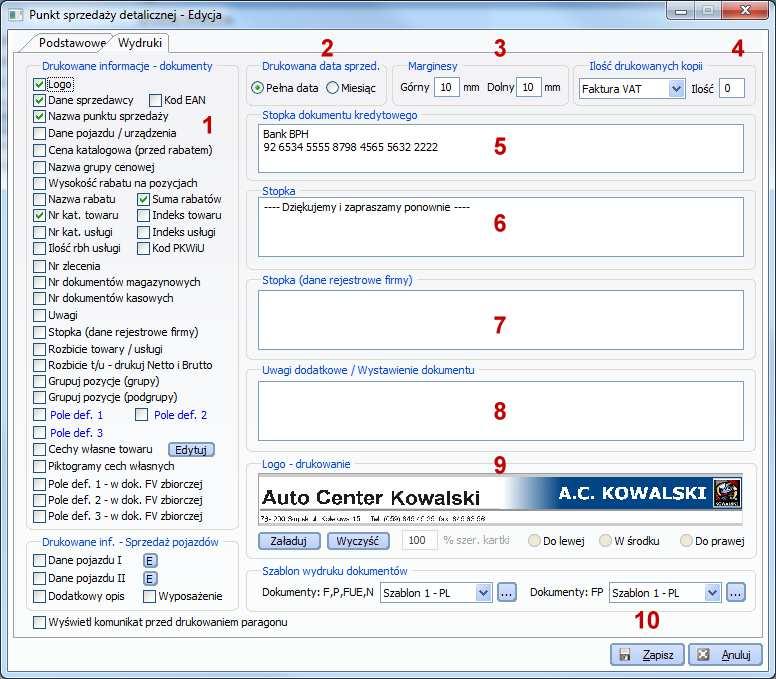The height and width of the screenshot is (679, 776).
Task: Click the E button next to Dane pojazdu I
Action: tap(150, 560)
